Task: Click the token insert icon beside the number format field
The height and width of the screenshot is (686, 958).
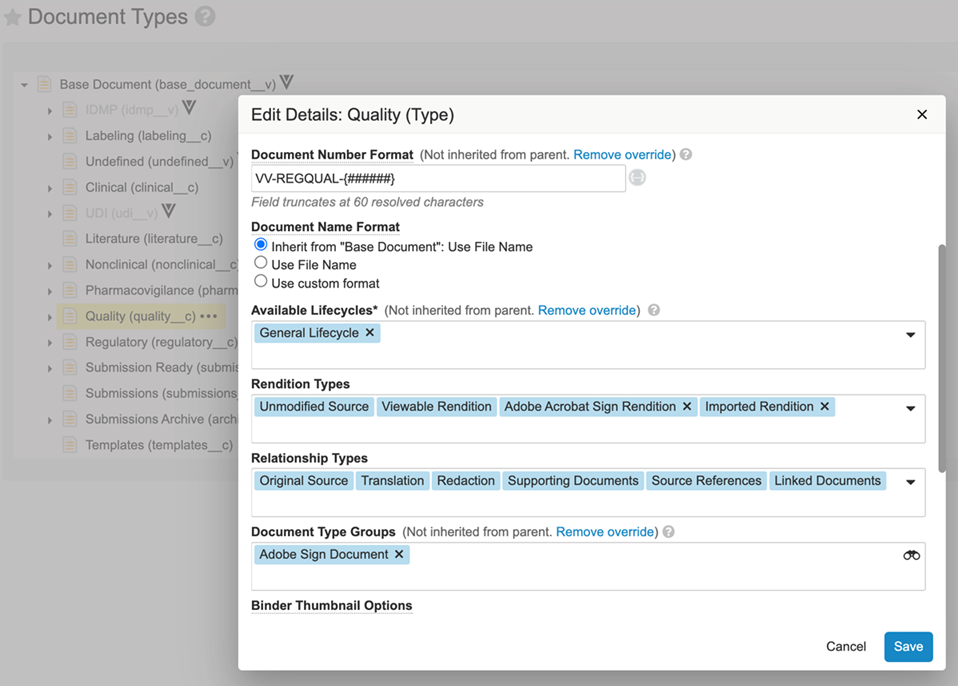Action: point(636,177)
